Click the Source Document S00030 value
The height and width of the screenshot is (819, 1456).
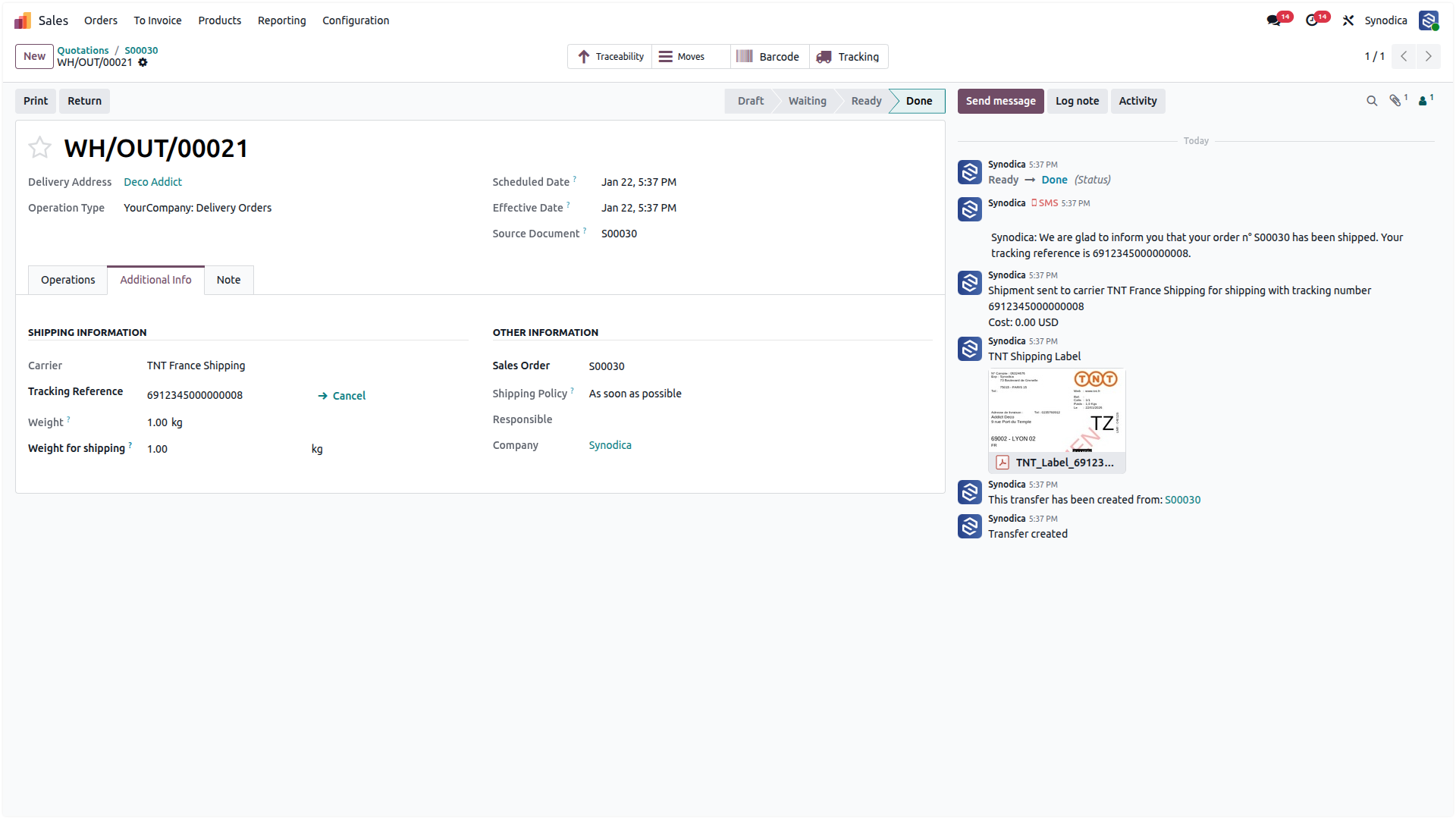[x=619, y=234]
